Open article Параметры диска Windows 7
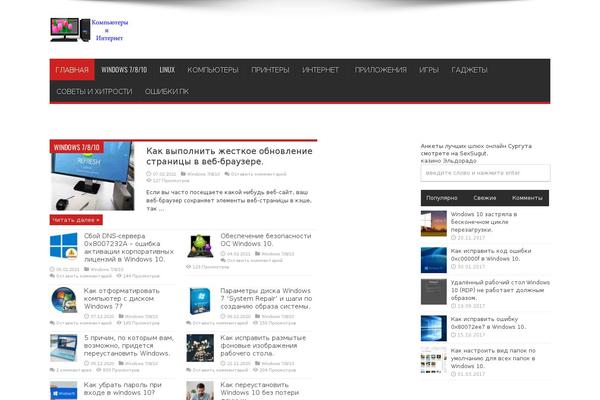This screenshot has width=600, height=400. 266,299
